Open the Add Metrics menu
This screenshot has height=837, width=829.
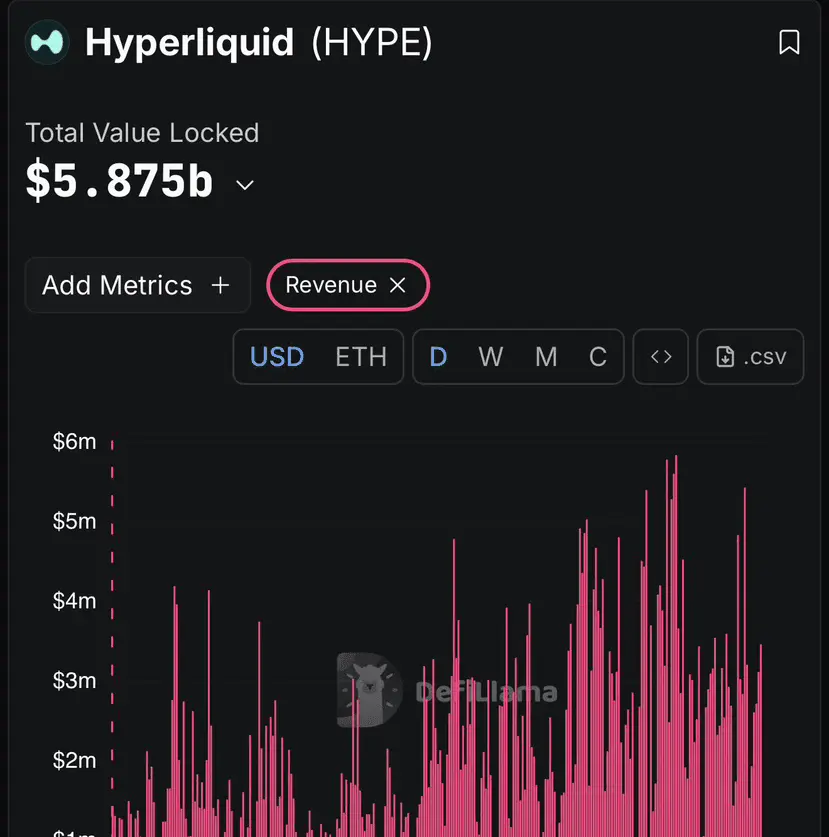(x=138, y=285)
